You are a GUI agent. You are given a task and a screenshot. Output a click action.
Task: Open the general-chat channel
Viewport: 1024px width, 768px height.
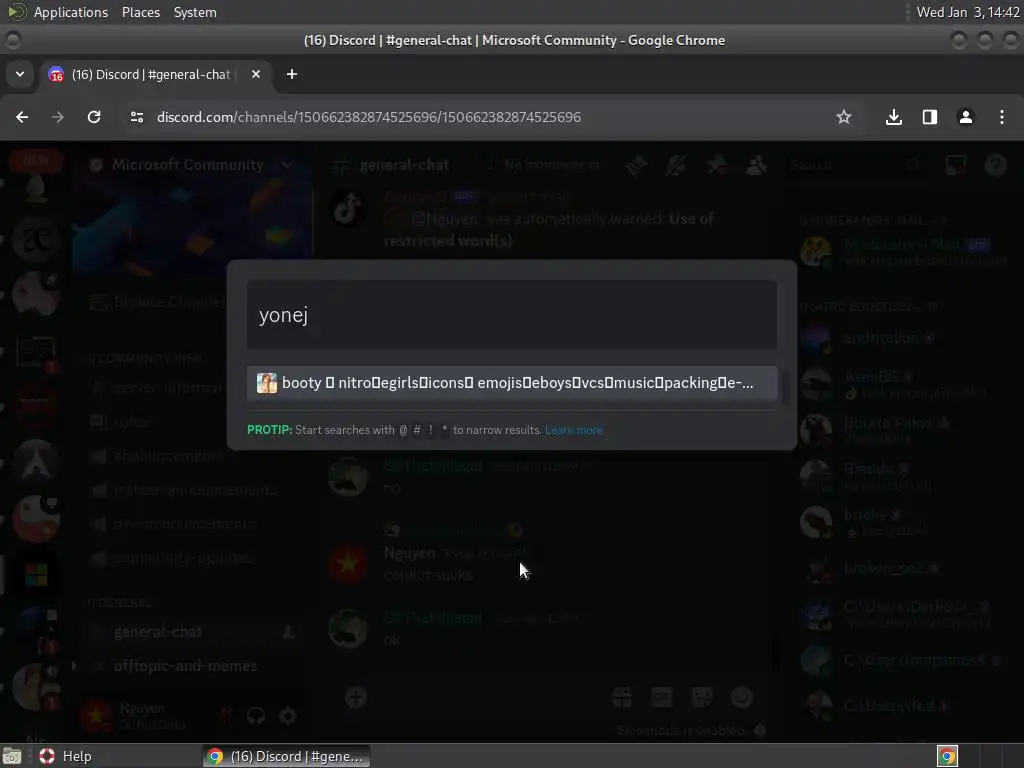[193, 632]
